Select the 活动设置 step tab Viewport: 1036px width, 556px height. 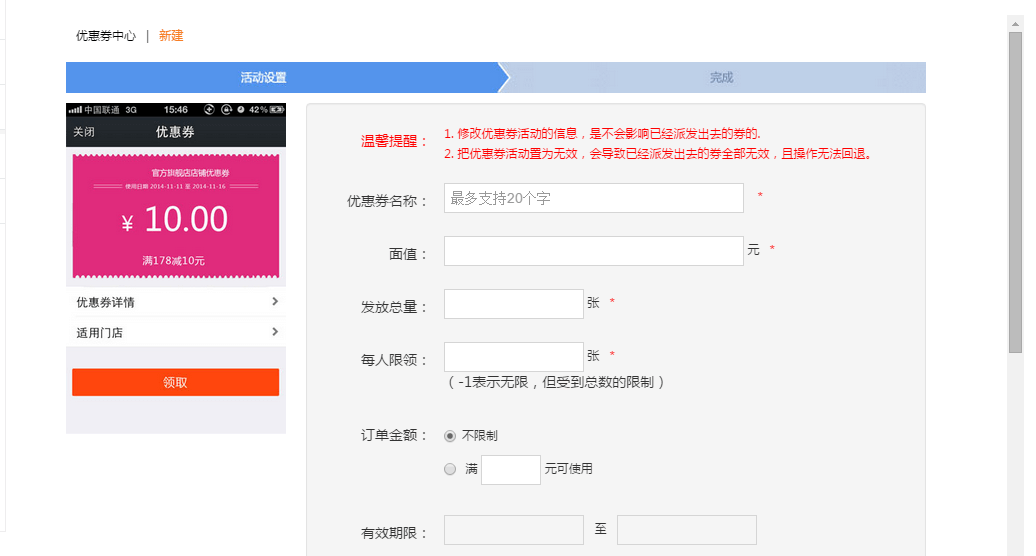282,77
